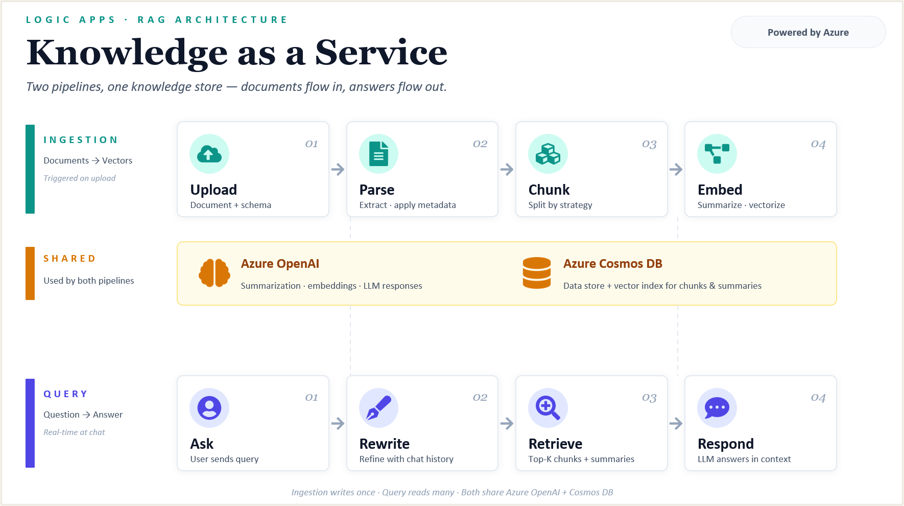Click the INGESTION section label
The height and width of the screenshot is (506, 904).
pyautogui.click(x=81, y=139)
